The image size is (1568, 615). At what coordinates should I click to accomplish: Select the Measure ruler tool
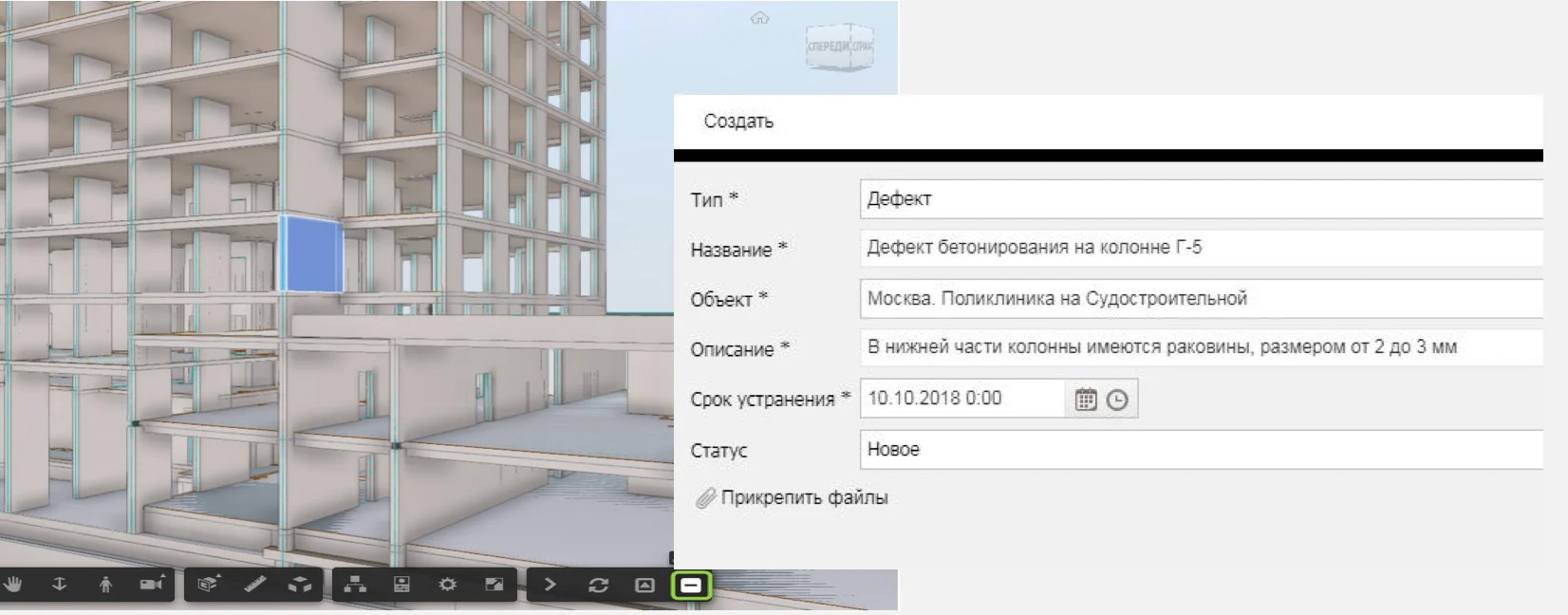(254, 585)
